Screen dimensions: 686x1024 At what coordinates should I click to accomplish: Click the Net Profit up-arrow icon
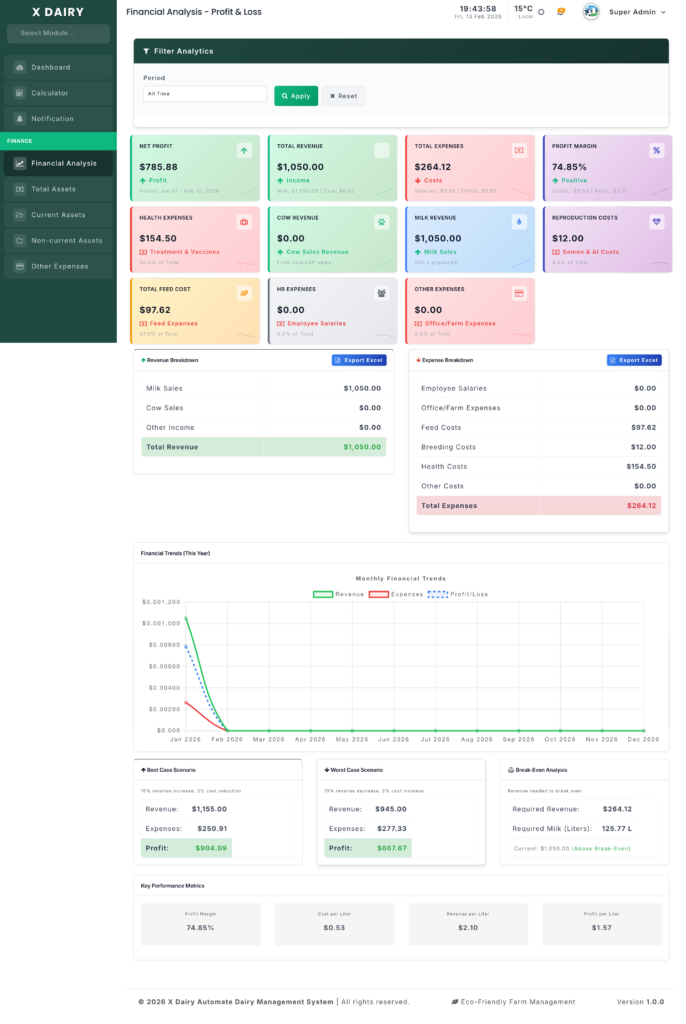click(244, 151)
